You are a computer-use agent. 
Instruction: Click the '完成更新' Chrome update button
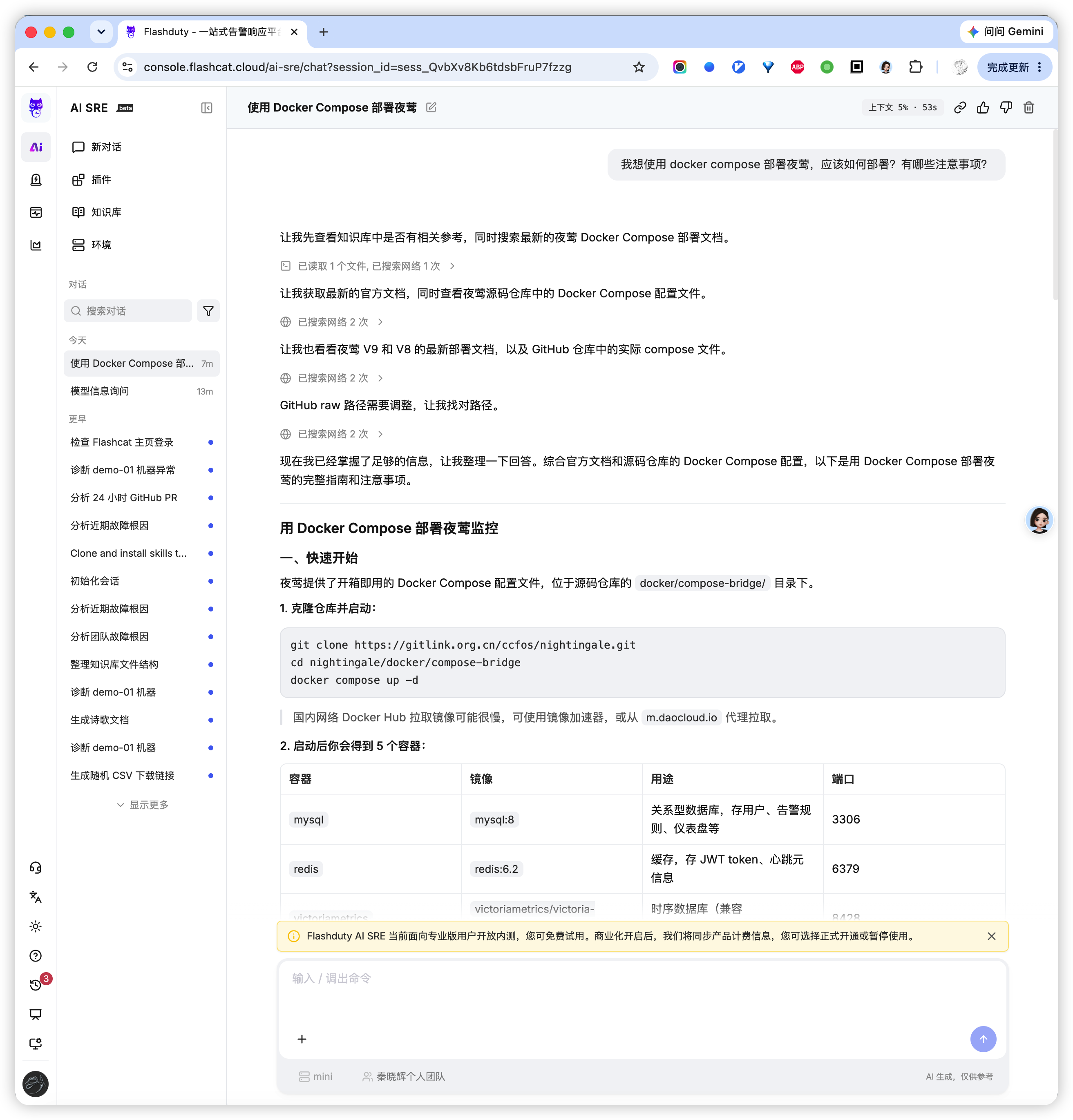[x=1014, y=67]
